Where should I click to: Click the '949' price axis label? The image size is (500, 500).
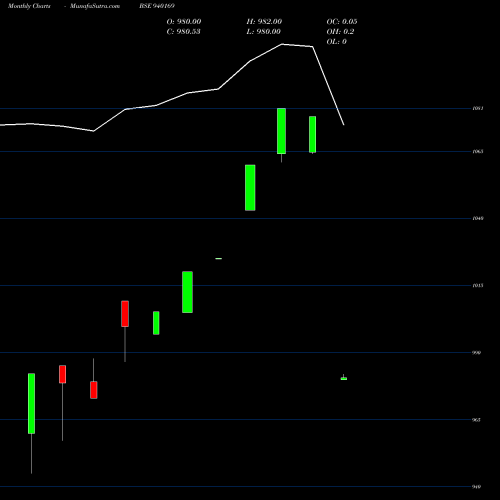(x=476, y=487)
